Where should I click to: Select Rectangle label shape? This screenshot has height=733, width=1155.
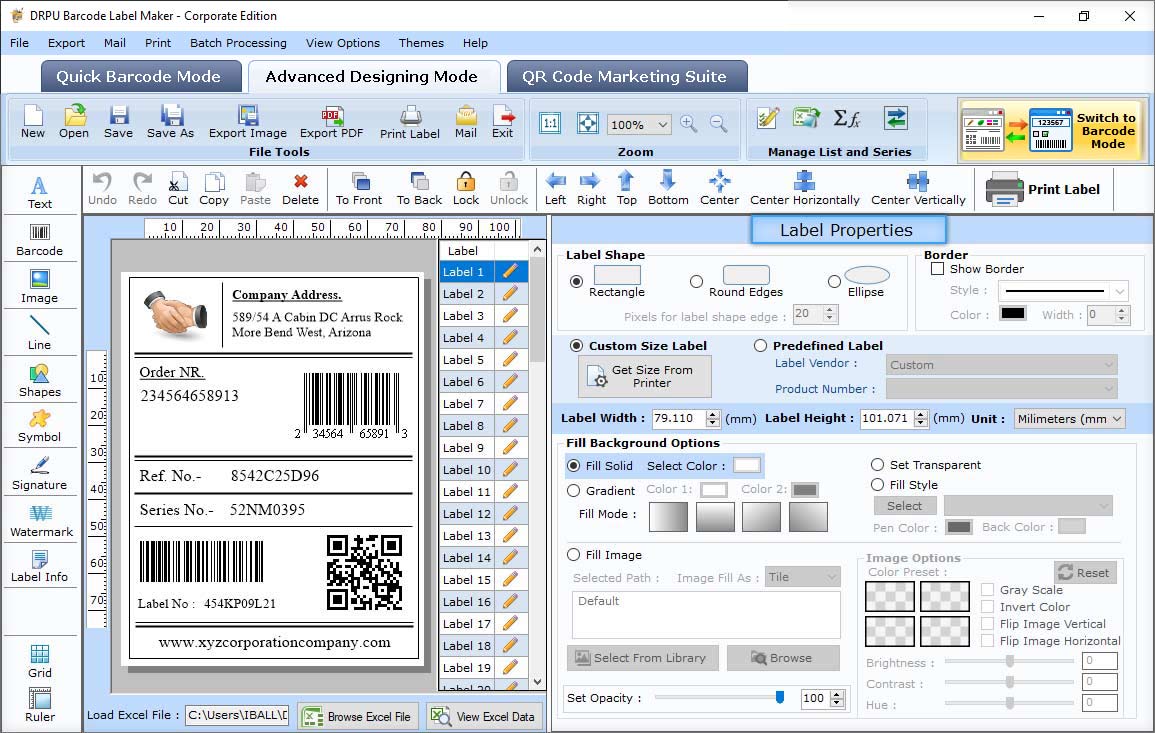(x=577, y=281)
